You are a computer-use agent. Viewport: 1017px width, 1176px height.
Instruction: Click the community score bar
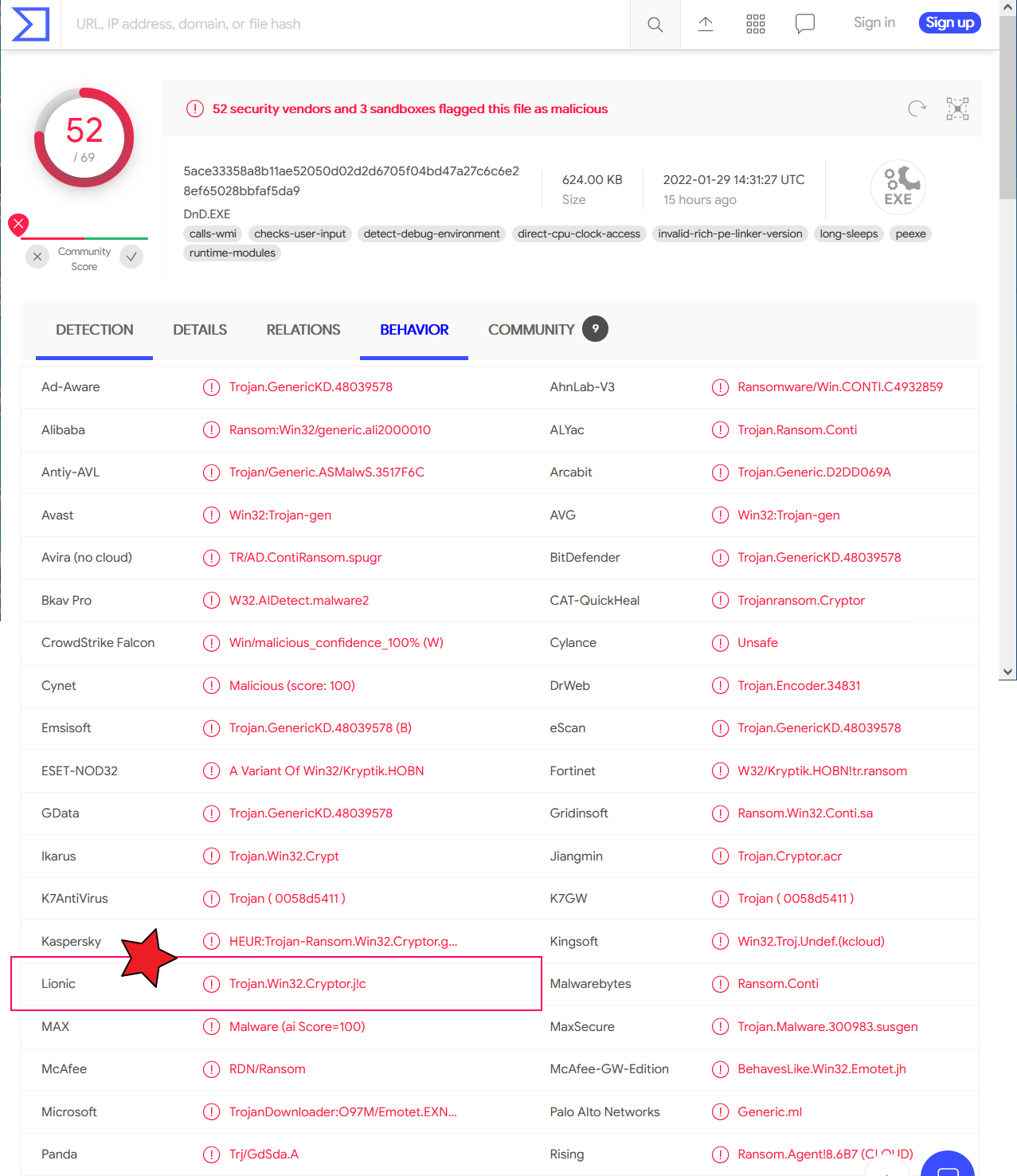(x=84, y=238)
